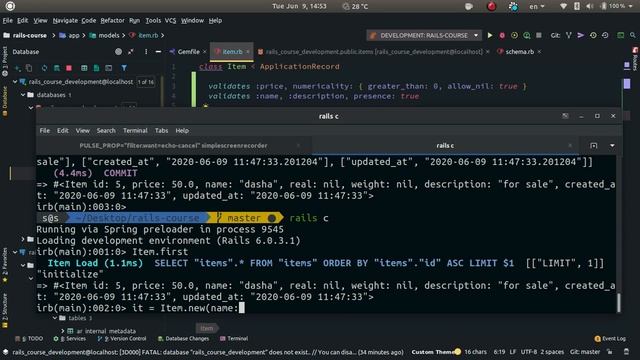This screenshot has height=360, width=640.
Task: Open the Wi-Fi network tray icon
Action: (563, 6)
